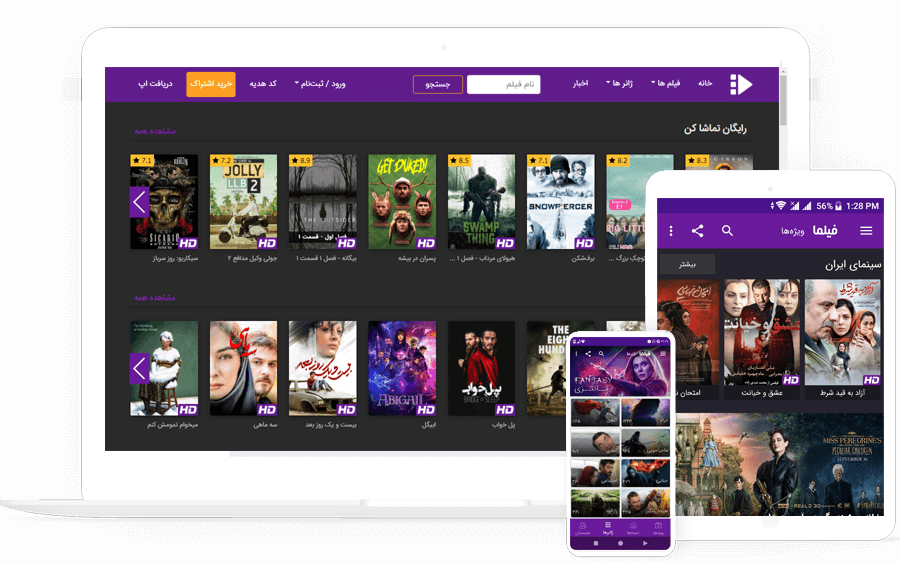This screenshot has height=563, width=900.
Task: Click the title پل خواب under the poster
Action: (x=503, y=425)
